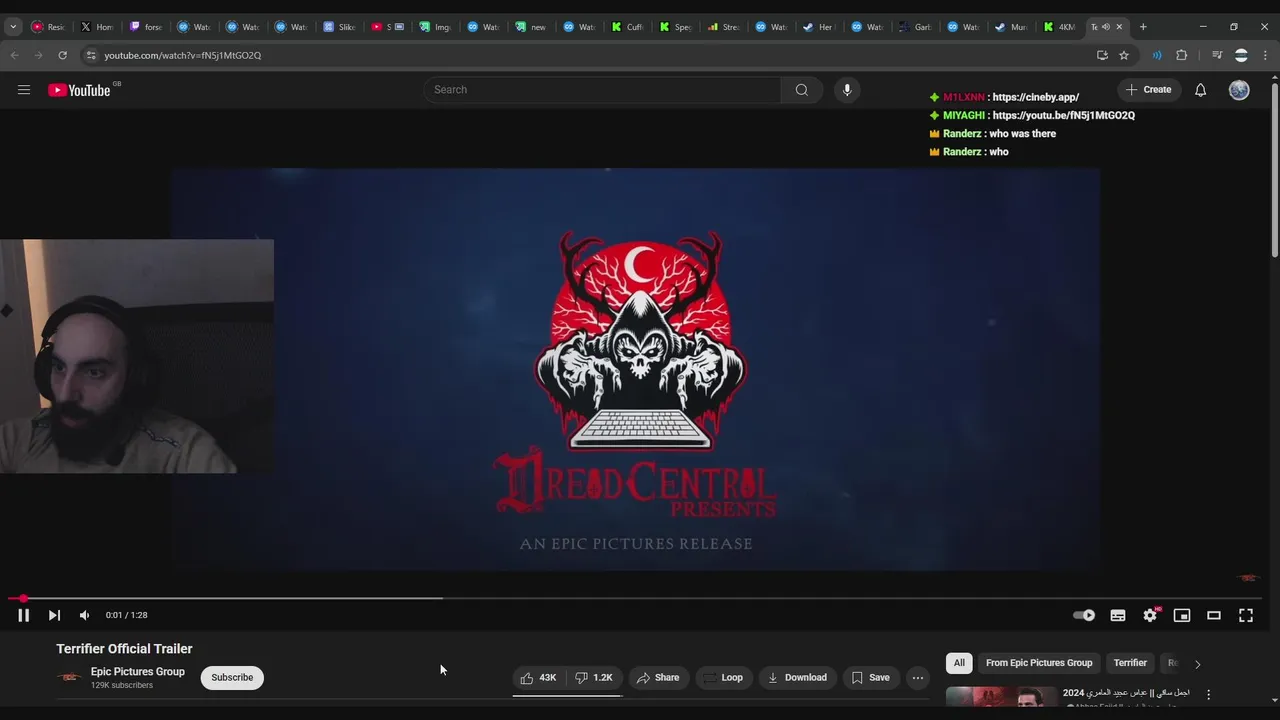
Task: Click the magnifier search button
Action: [x=802, y=90]
